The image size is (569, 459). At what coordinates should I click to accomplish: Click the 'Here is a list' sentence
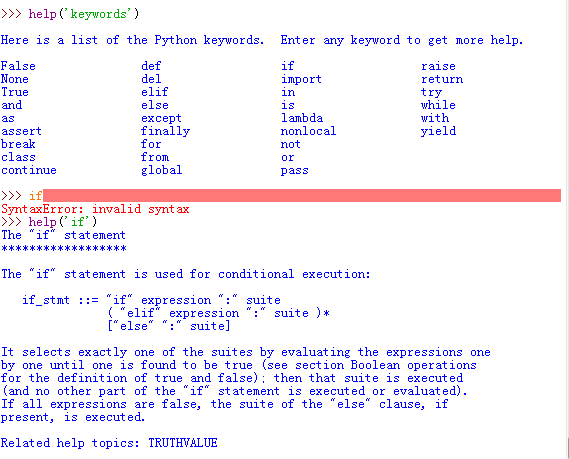pyautogui.click(x=132, y=40)
